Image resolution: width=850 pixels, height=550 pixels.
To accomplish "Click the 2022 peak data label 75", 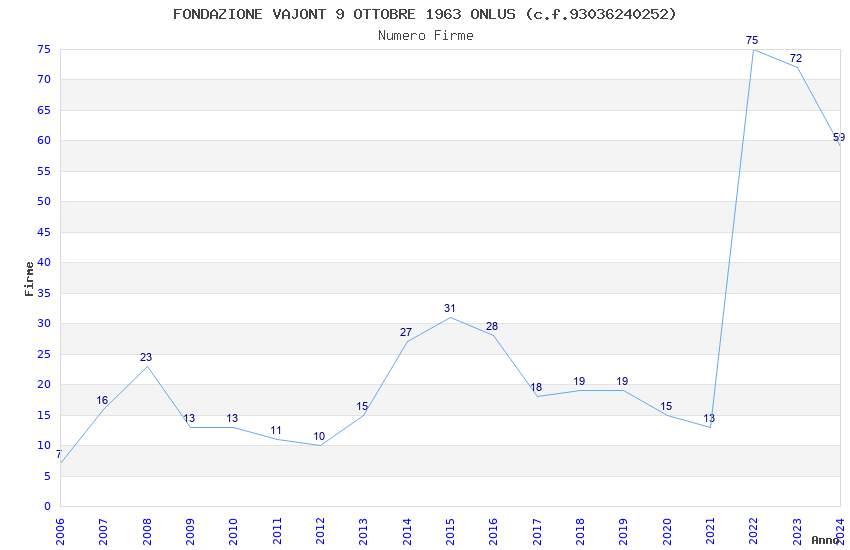I will (752, 41).
